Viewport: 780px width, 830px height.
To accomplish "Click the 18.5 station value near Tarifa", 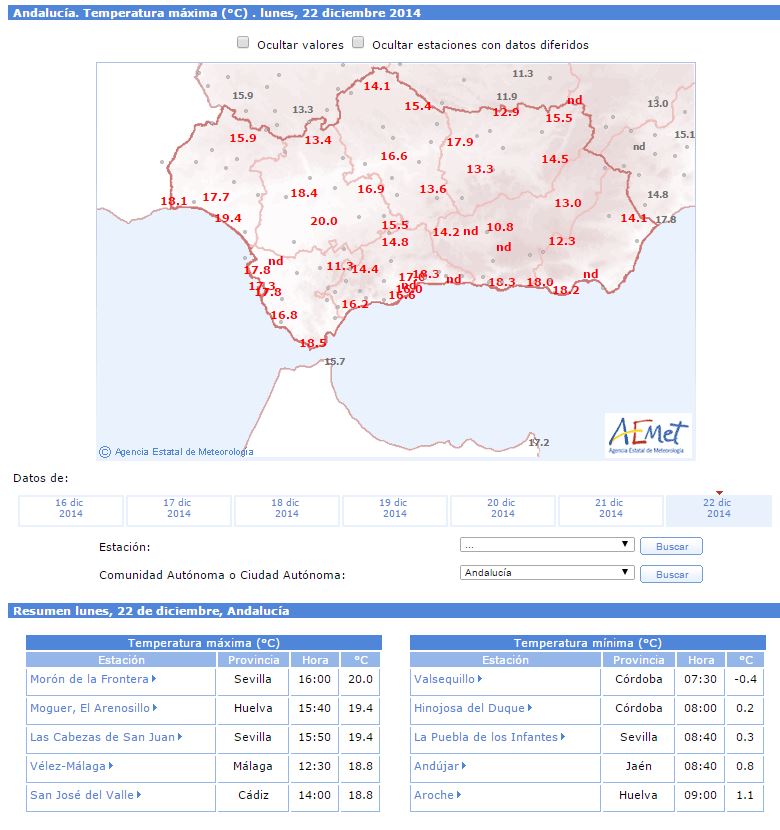I will click(x=313, y=343).
